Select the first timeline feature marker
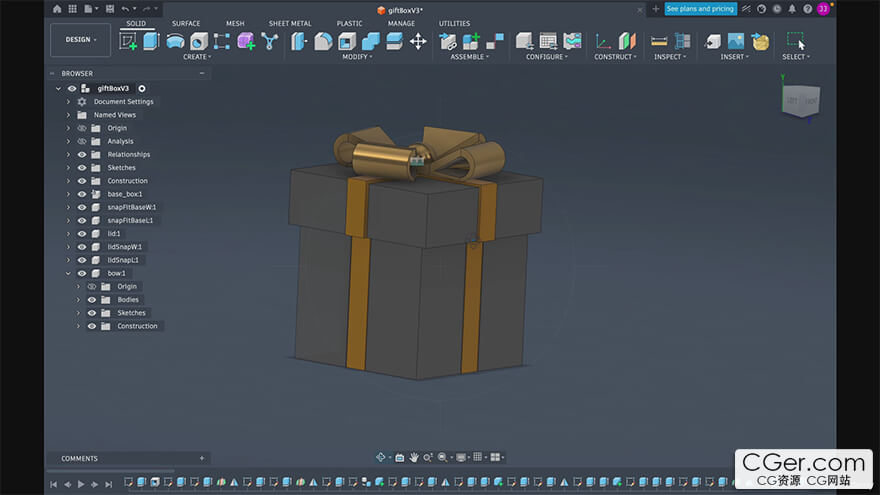This screenshot has height=495, width=880. click(129, 482)
